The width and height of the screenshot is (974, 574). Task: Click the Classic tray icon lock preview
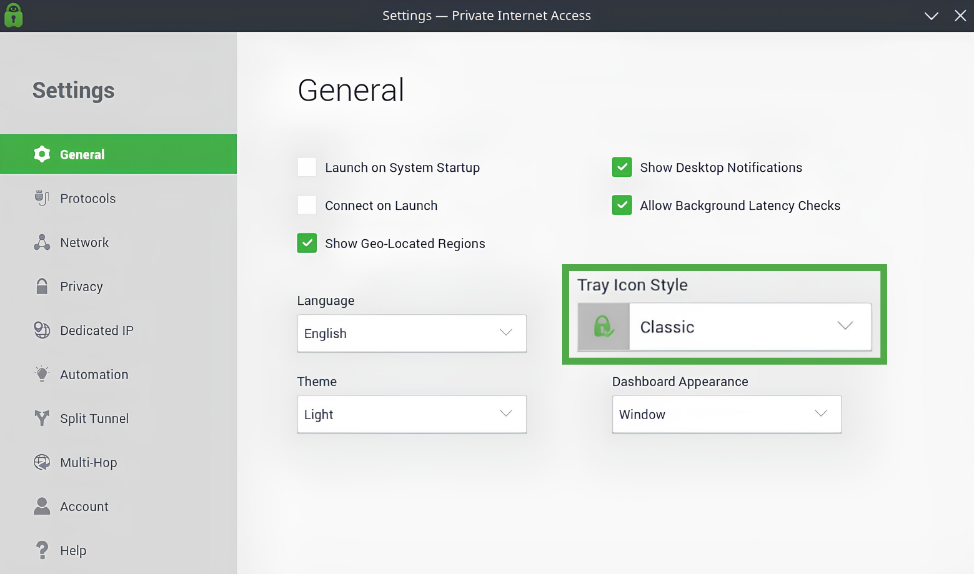pyautogui.click(x=603, y=327)
